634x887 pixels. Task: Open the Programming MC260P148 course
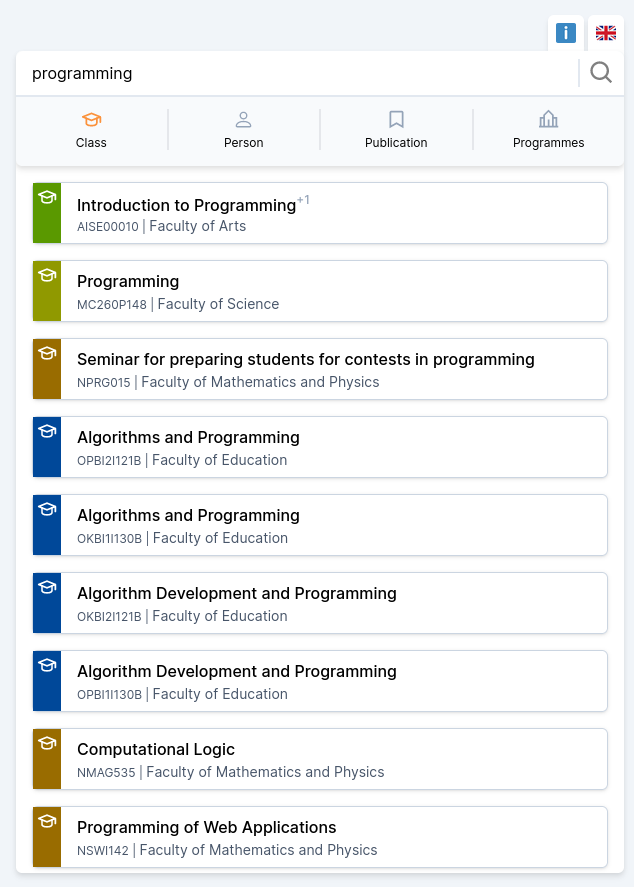(320, 291)
